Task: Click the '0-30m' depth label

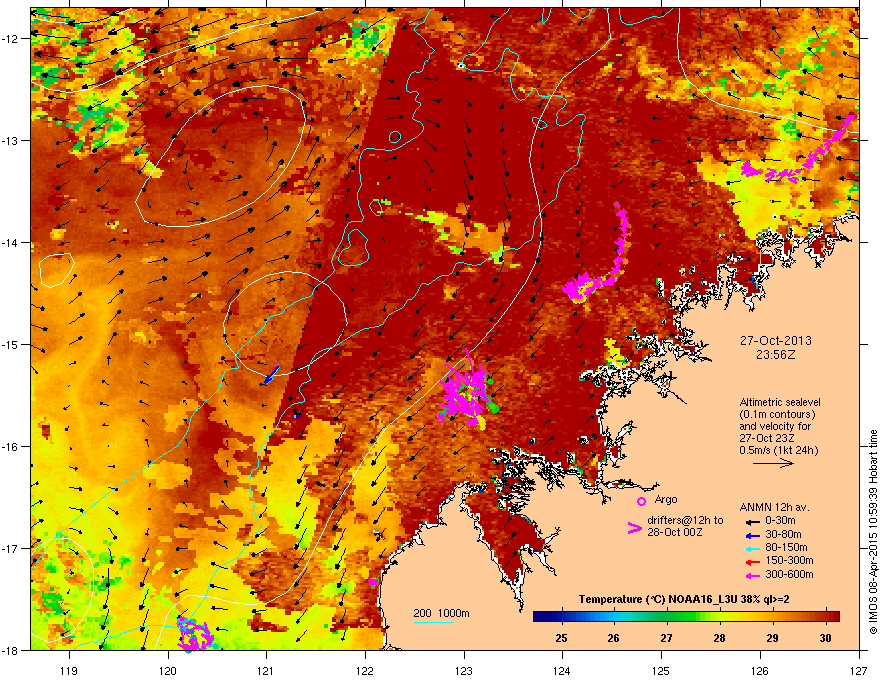Action: click(780, 521)
